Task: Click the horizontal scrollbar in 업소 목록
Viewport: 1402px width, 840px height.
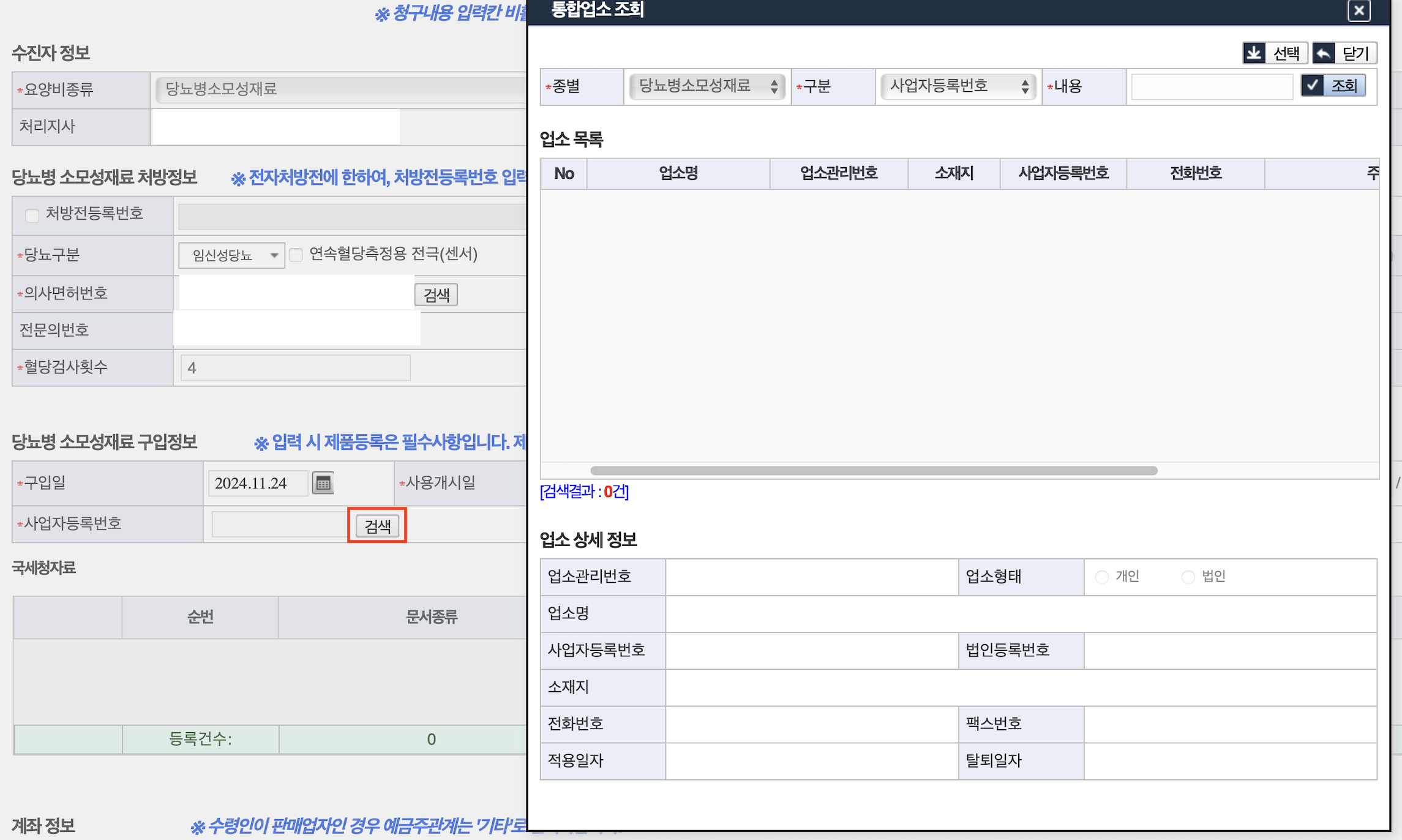Action: [873, 470]
